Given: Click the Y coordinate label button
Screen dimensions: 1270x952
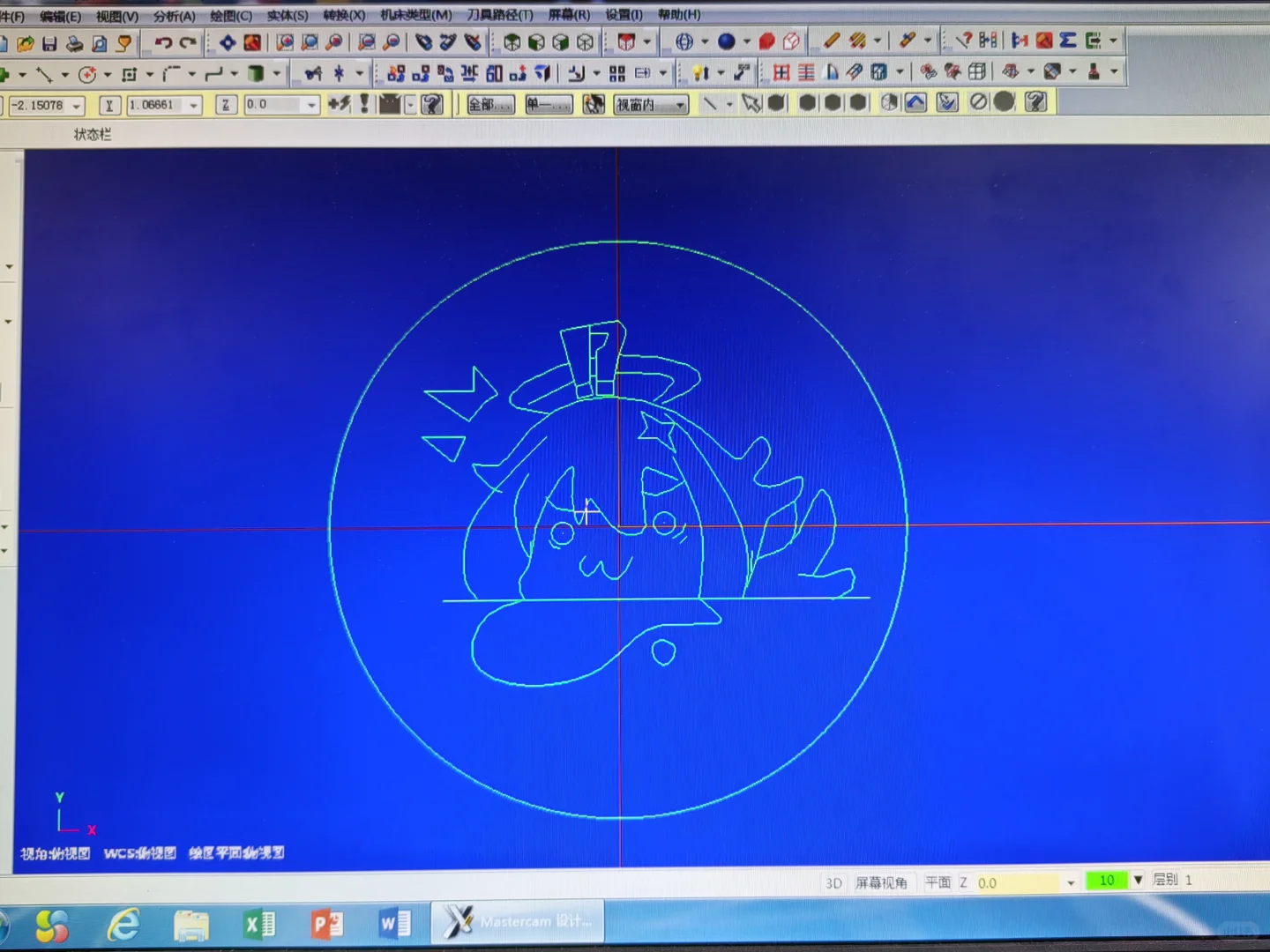Looking at the screenshot, I should click(109, 106).
